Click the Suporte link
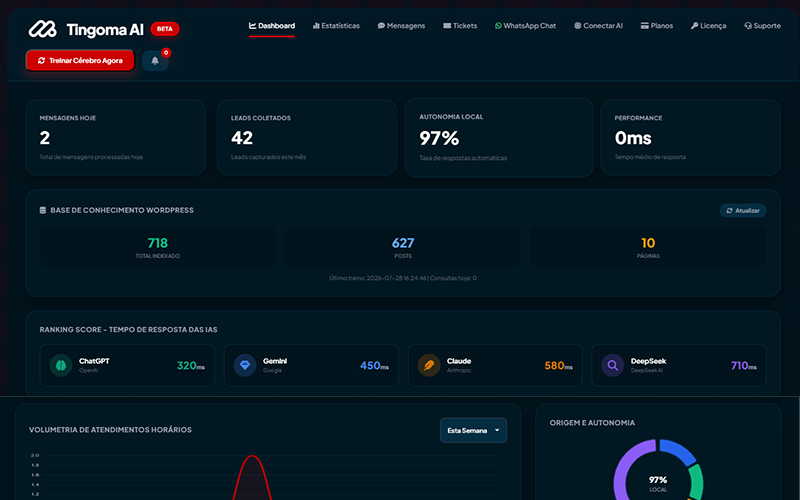This screenshot has width=800, height=500. 762,26
